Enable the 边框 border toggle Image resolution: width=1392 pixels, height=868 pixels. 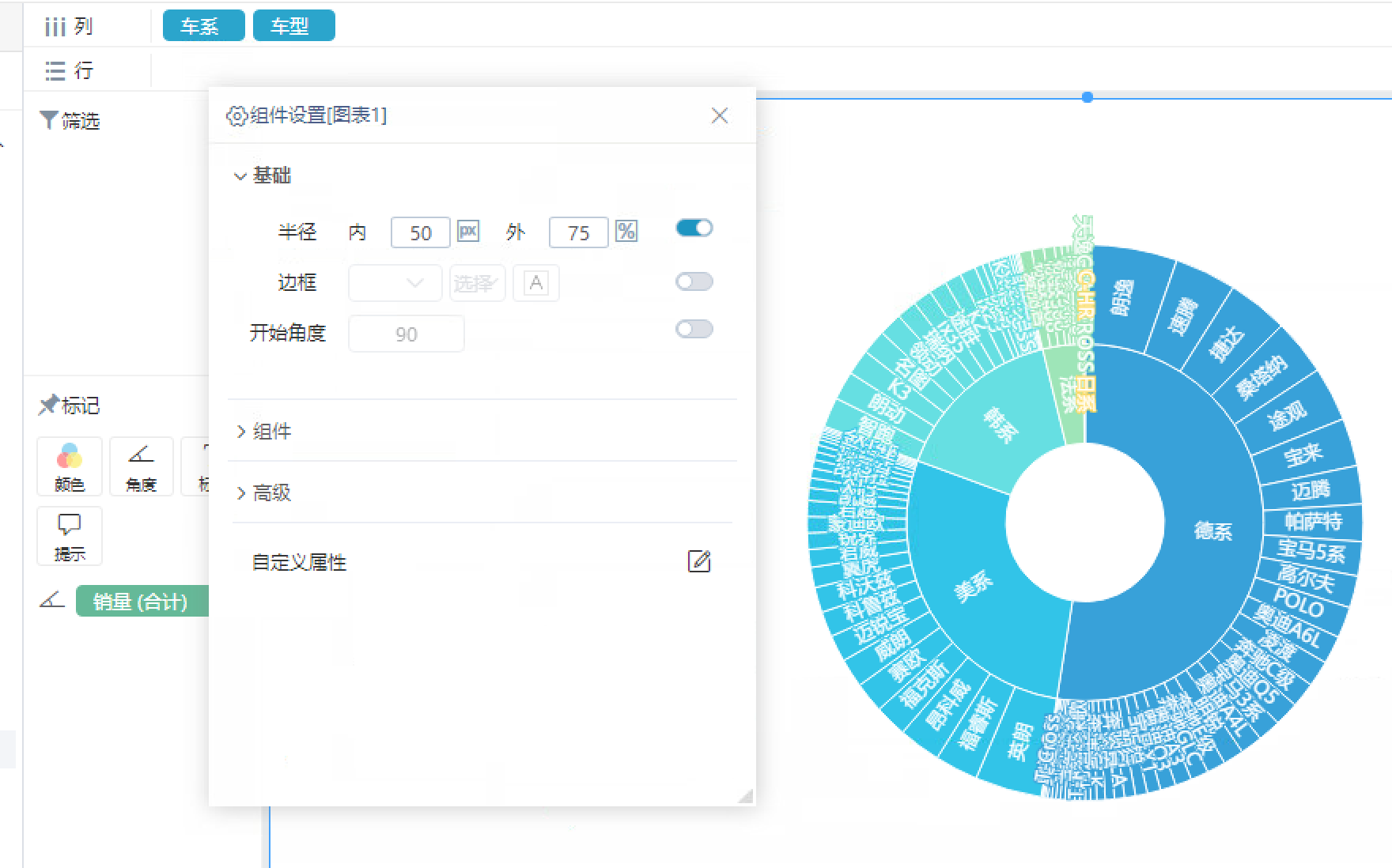point(694,282)
